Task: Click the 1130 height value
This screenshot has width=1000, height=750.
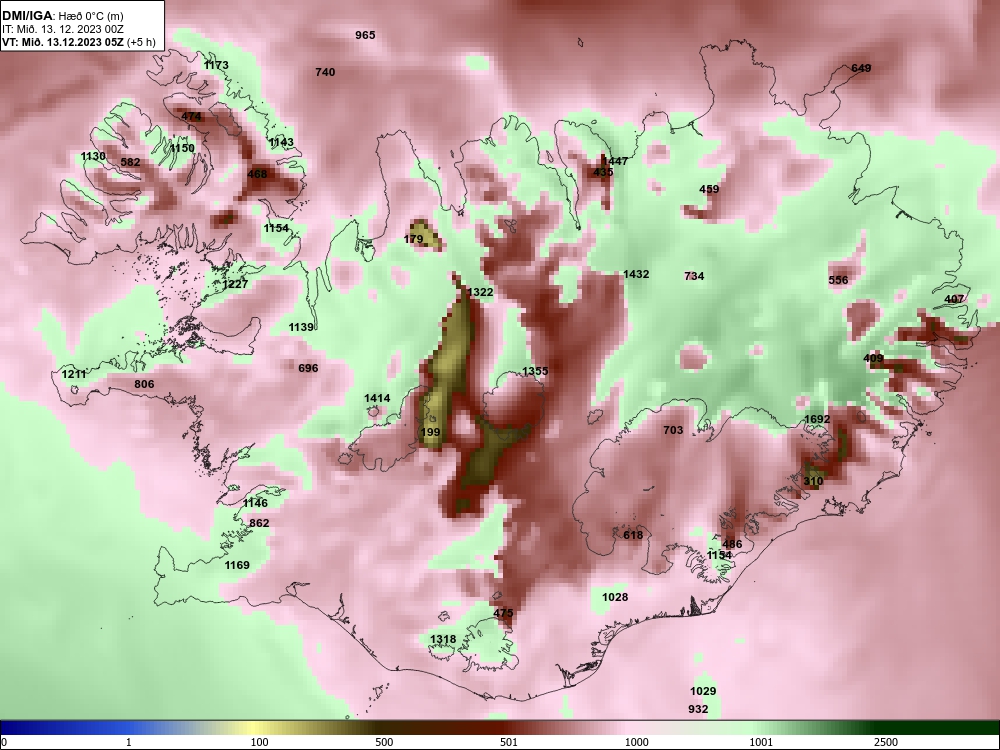Action: 93,156
